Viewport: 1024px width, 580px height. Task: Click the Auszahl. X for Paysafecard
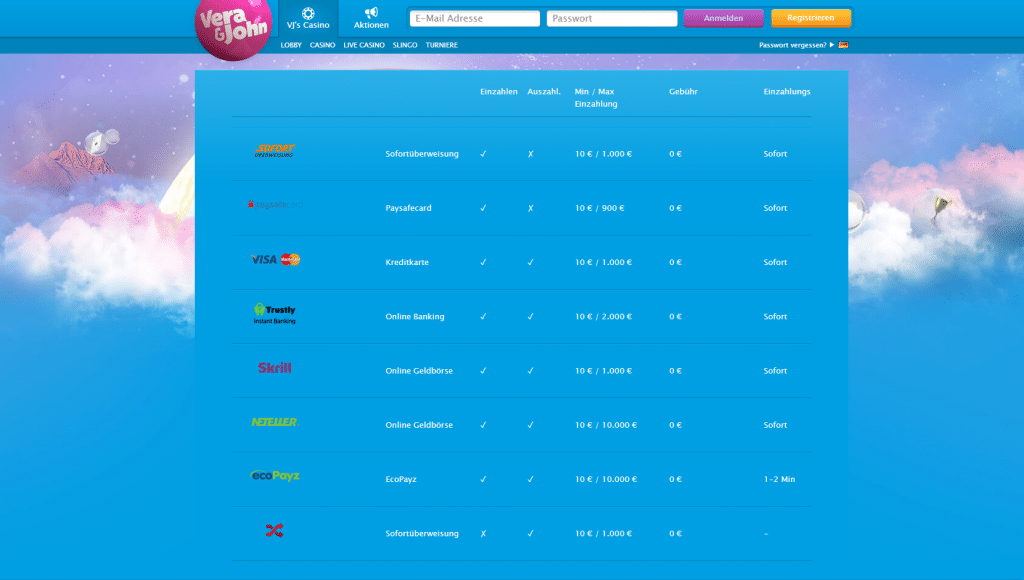coord(530,208)
